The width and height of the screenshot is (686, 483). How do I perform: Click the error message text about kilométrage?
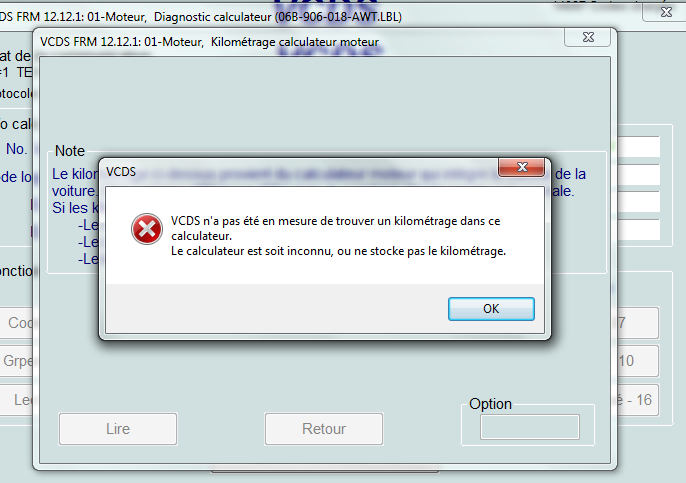(338, 236)
